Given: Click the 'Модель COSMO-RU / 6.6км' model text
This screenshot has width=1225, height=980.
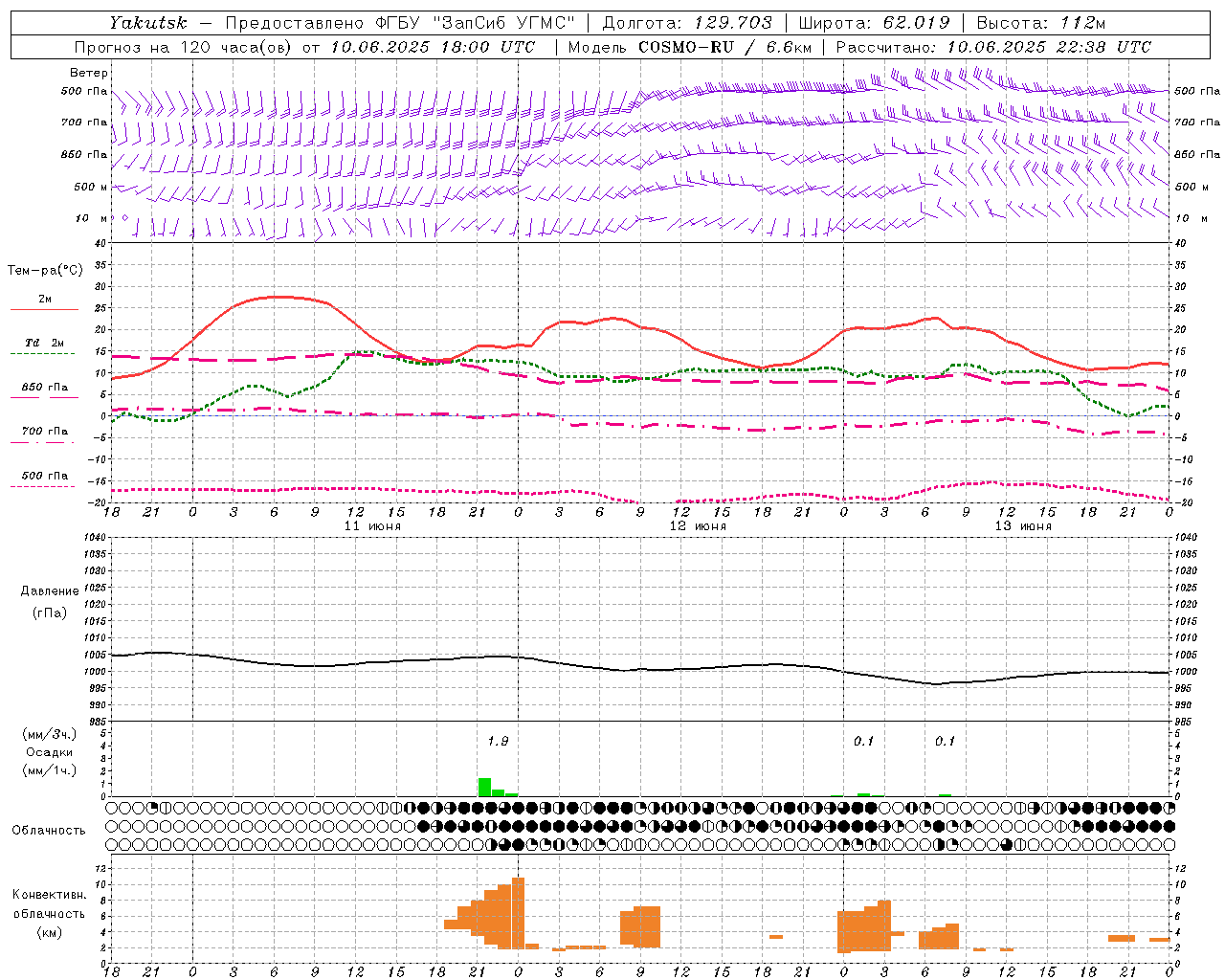Looking at the screenshot, I should 689,47.
